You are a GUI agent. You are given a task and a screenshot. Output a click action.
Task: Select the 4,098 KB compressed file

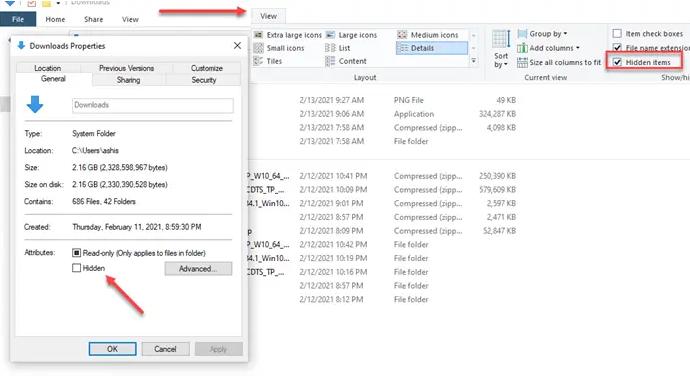(x=383, y=128)
